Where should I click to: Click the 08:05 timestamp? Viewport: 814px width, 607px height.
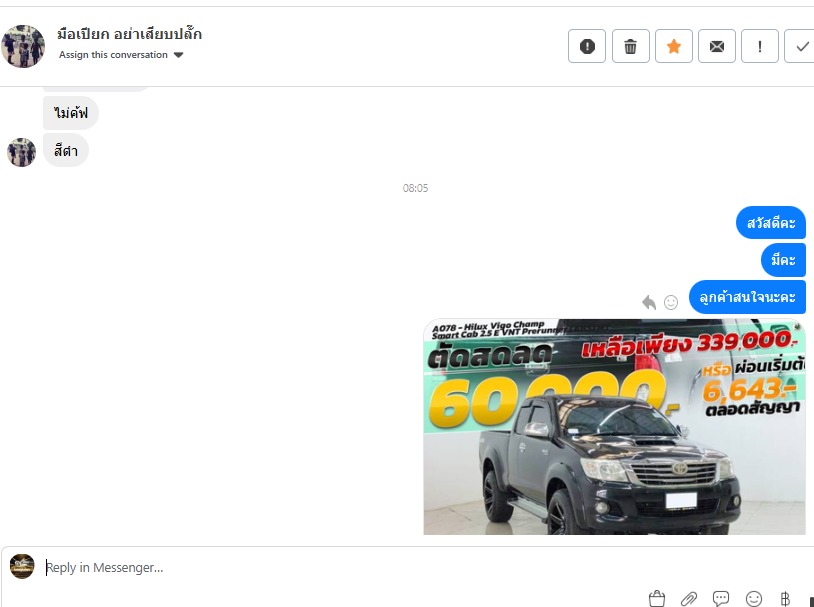click(x=415, y=188)
